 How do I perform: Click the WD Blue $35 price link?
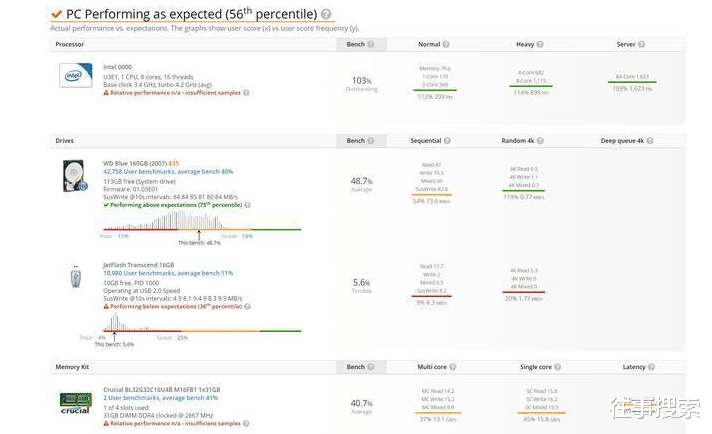coord(174,163)
